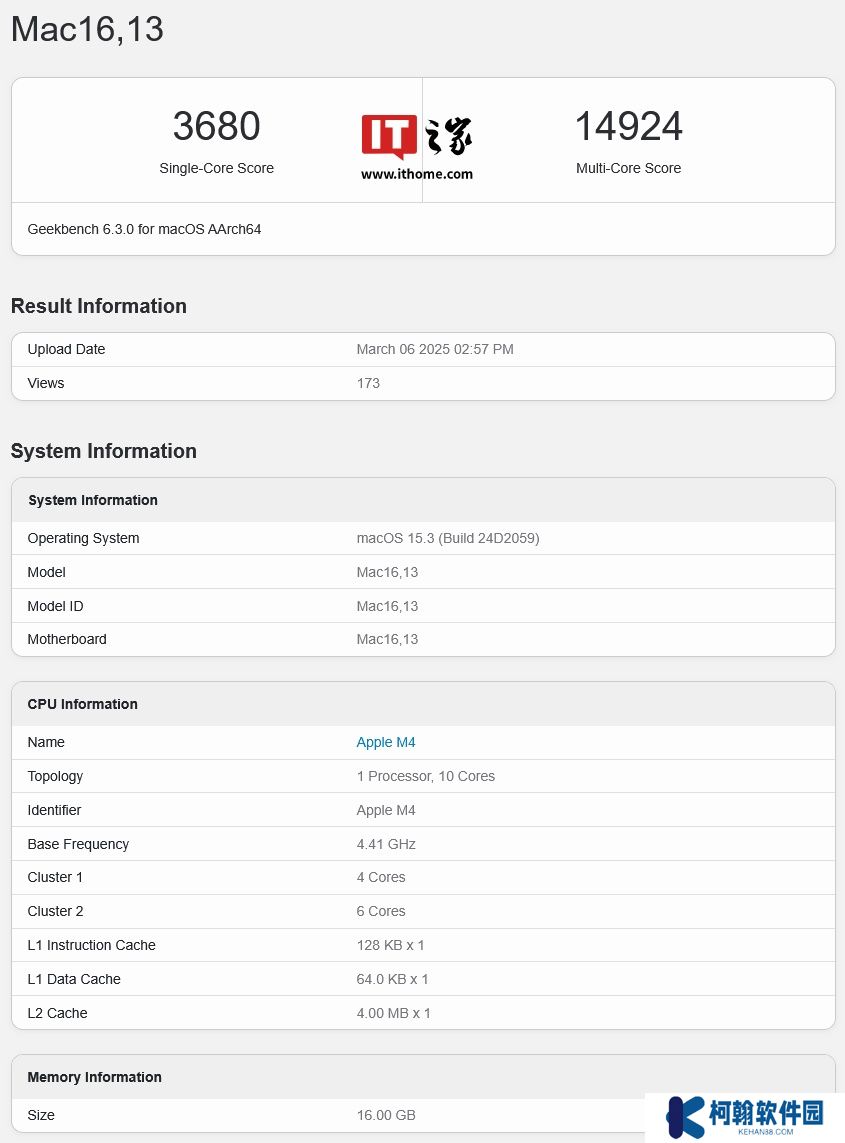Click the Operating System label
Image resolution: width=845 pixels, height=1143 pixels.
click(x=83, y=539)
